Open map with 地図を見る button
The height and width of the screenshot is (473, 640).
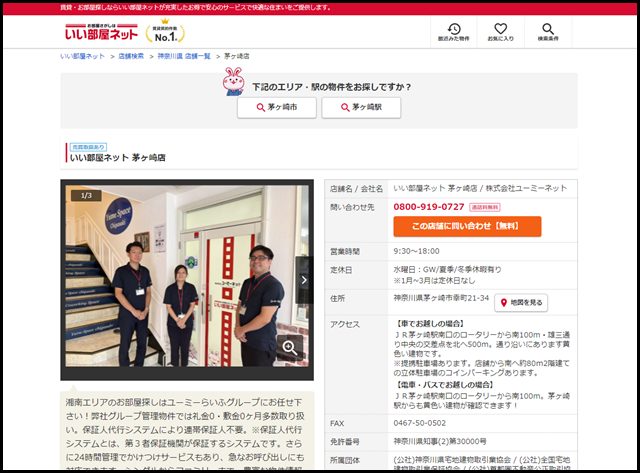click(522, 302)
